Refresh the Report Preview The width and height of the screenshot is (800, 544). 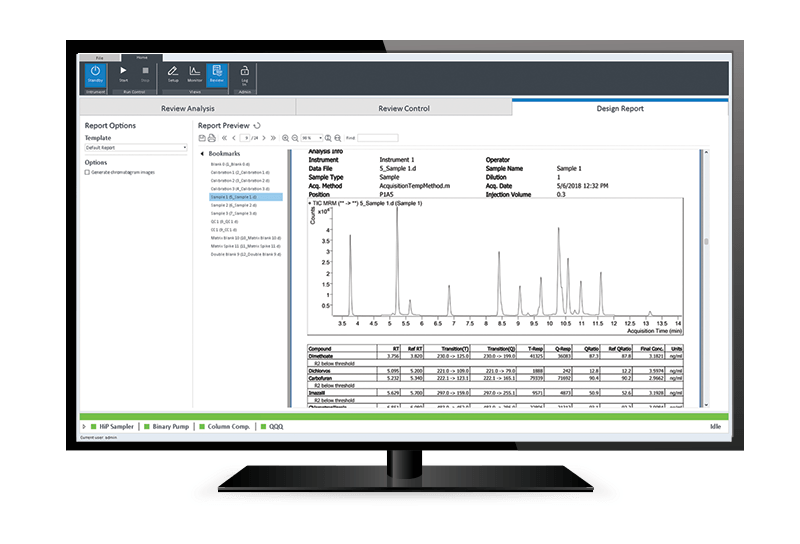pyautogui.click(x=257, y=126)
